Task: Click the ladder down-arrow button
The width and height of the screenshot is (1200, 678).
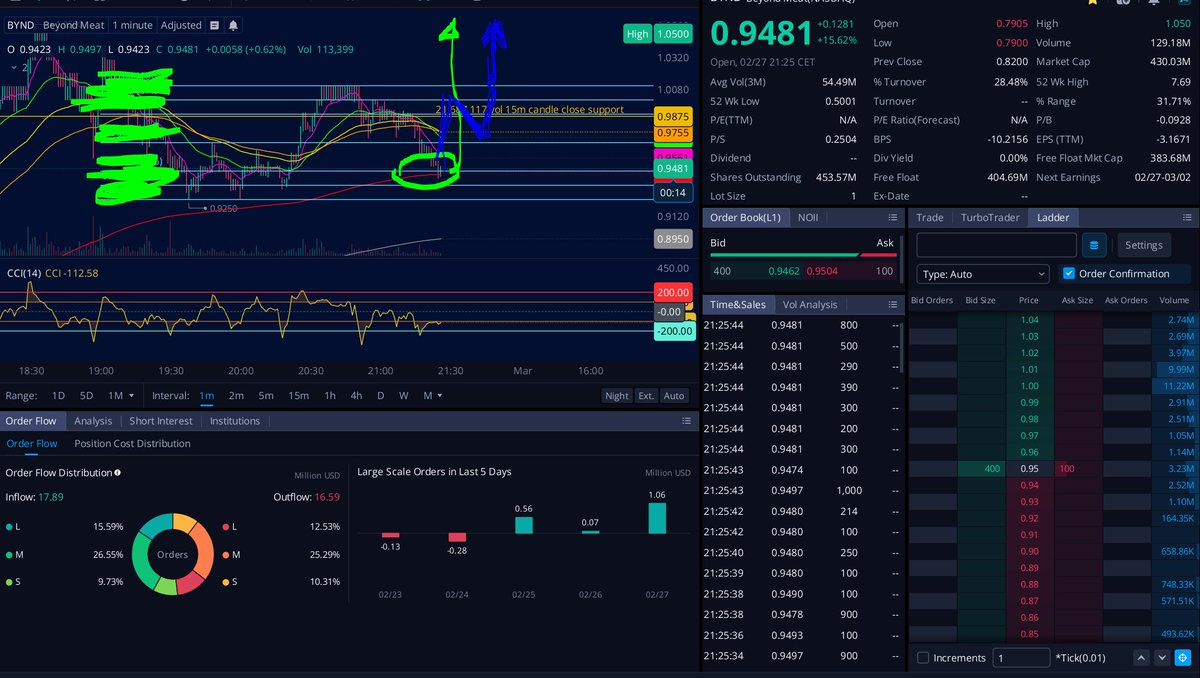Action: [1161, 658]
